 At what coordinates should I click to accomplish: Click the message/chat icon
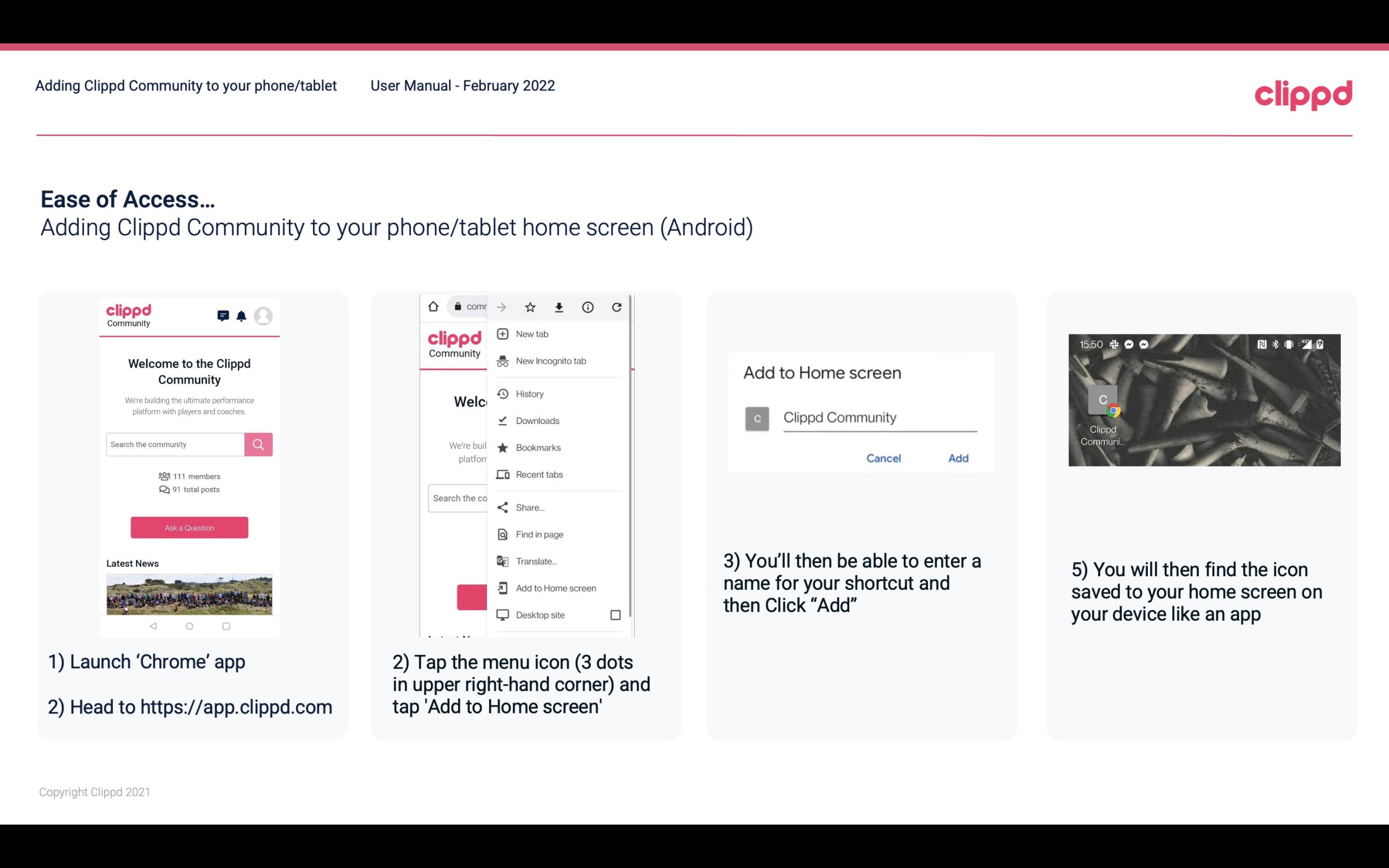point(221,316)
